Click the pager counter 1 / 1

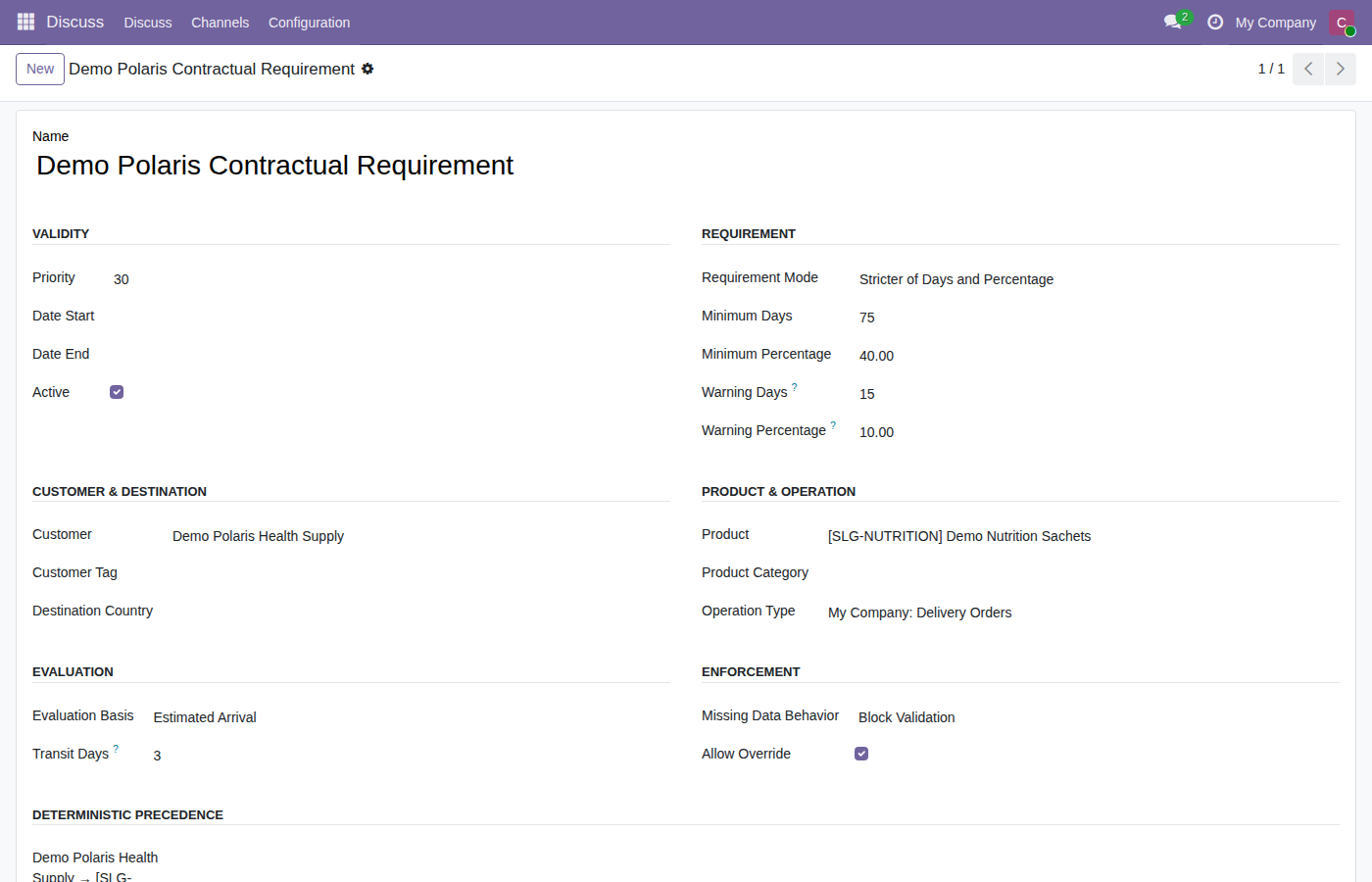point(1271,69)
